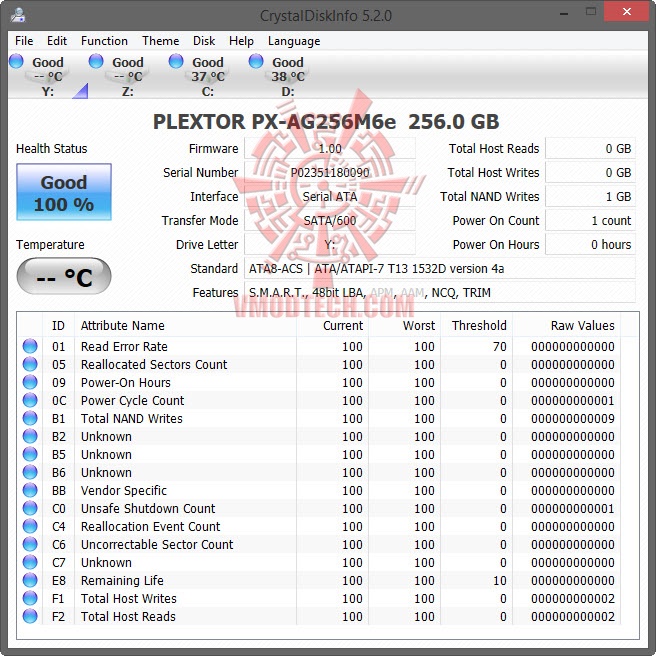Click the Good Z: drive label
The height and width of the screenshot is (656, 656).
(128, 77)
